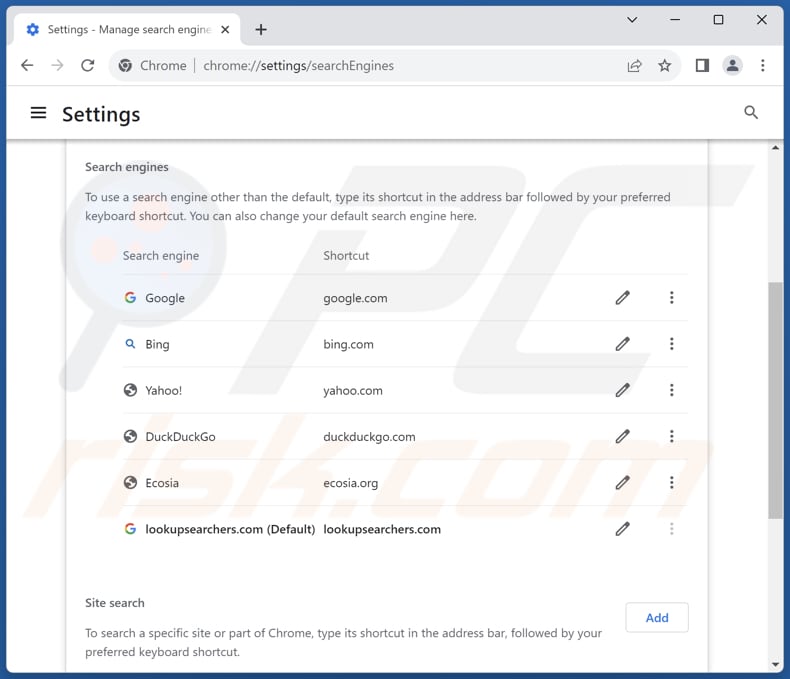Open a new browser tab
Image resolution: width=790 pixels, height=679 pixels.
click(x=261, y=30)
